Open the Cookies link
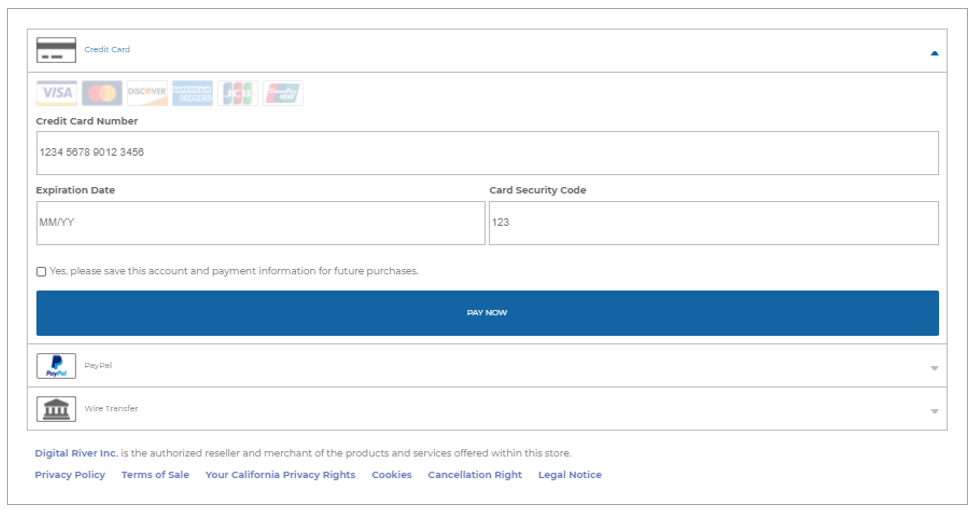 click(392, 475)
